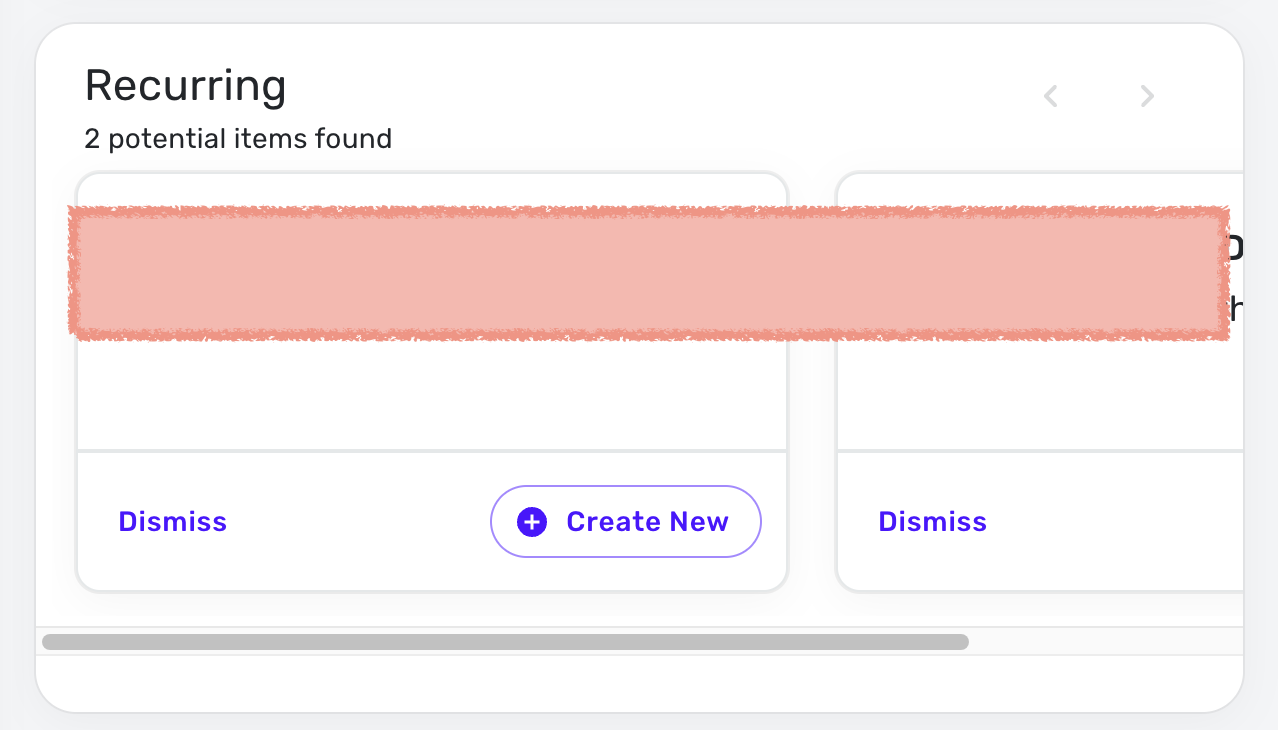Dismiss the second recurring item card
The image size is (1278, 730).
[933, 522]
